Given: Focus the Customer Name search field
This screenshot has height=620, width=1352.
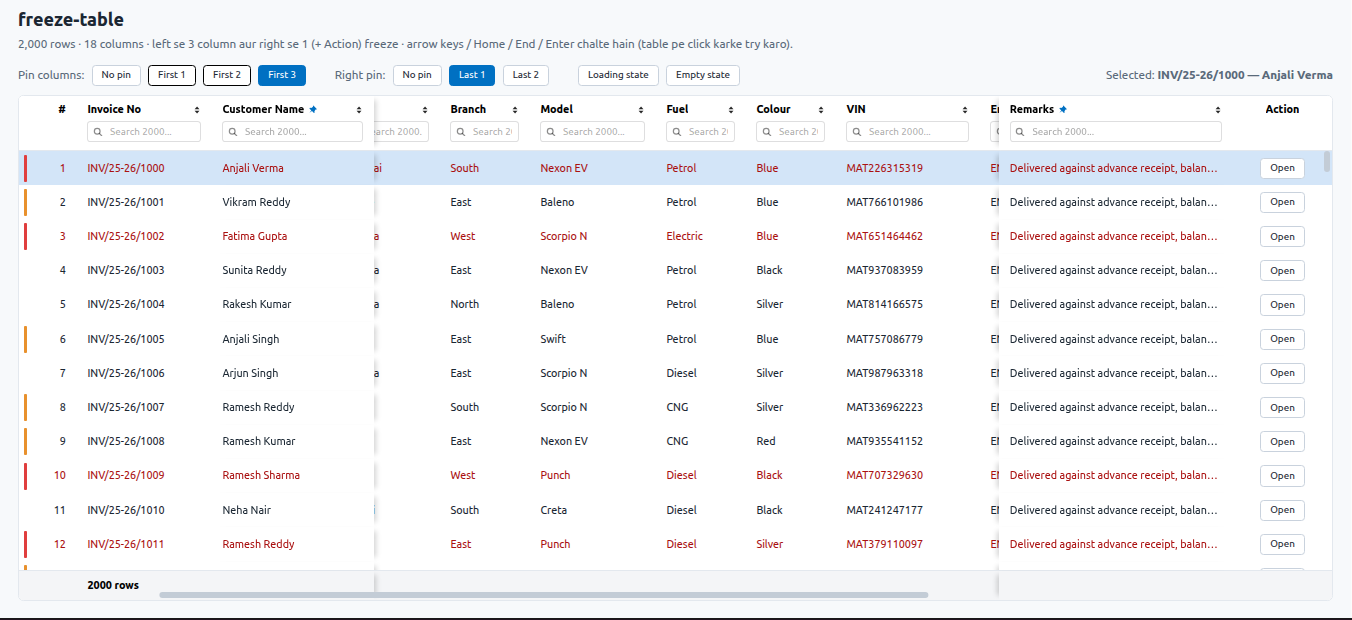Looking at the screenshot, I should tap(292, 131).
